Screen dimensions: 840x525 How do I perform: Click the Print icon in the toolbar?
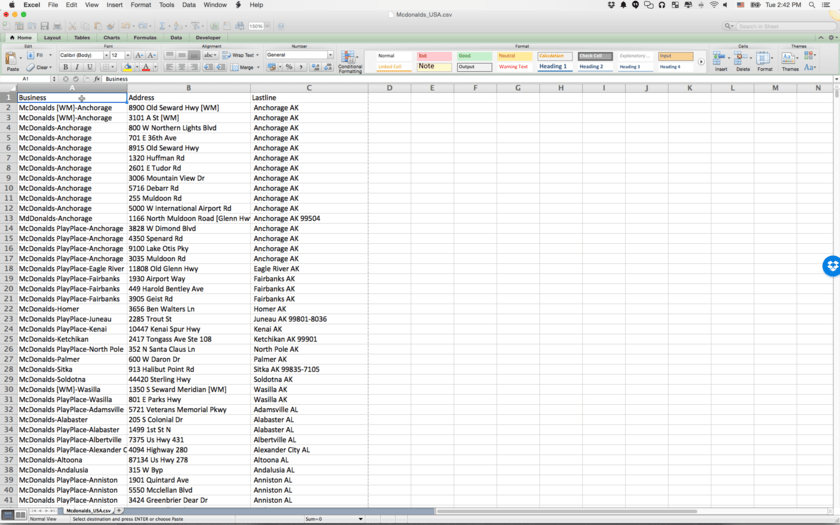57,26
